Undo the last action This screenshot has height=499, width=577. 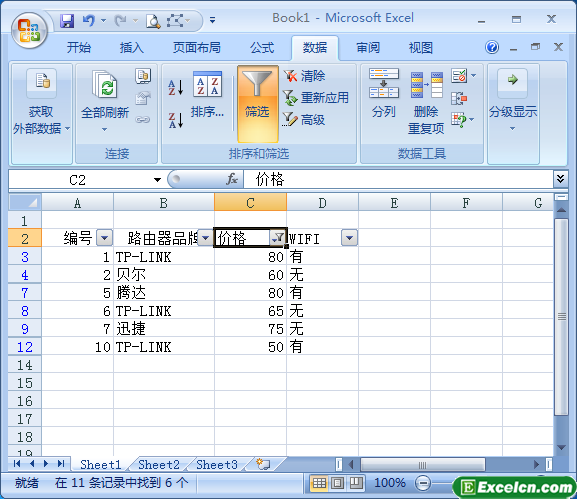[x=88, y=21]
